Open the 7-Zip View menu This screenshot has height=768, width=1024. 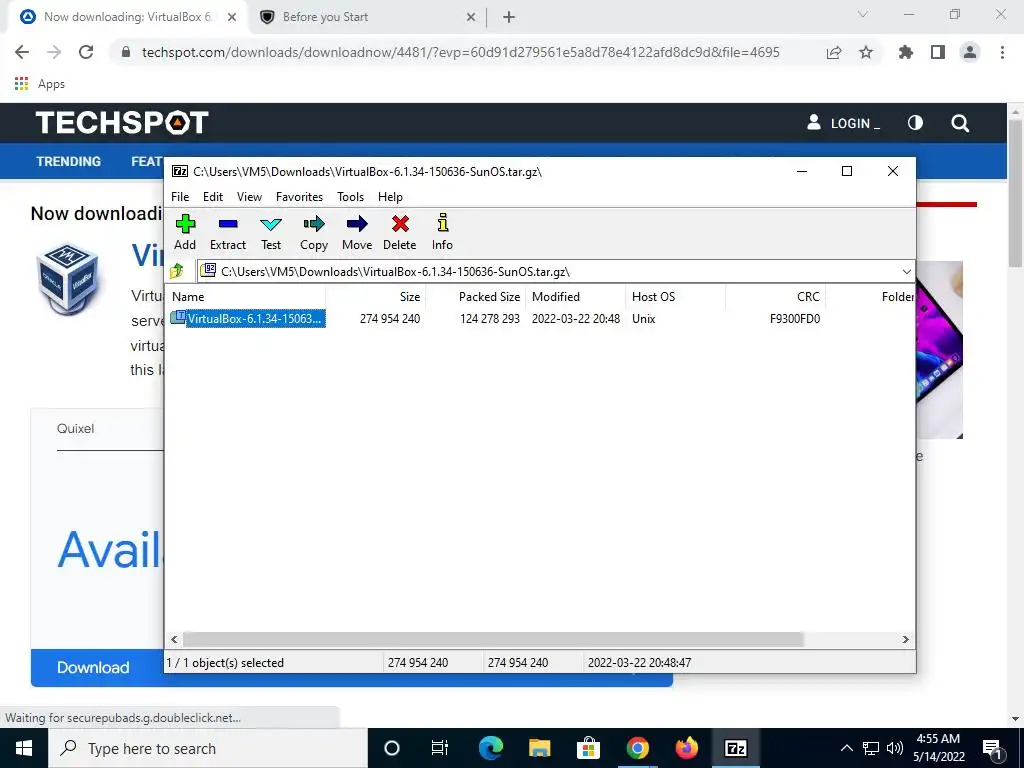coord(249,197)
